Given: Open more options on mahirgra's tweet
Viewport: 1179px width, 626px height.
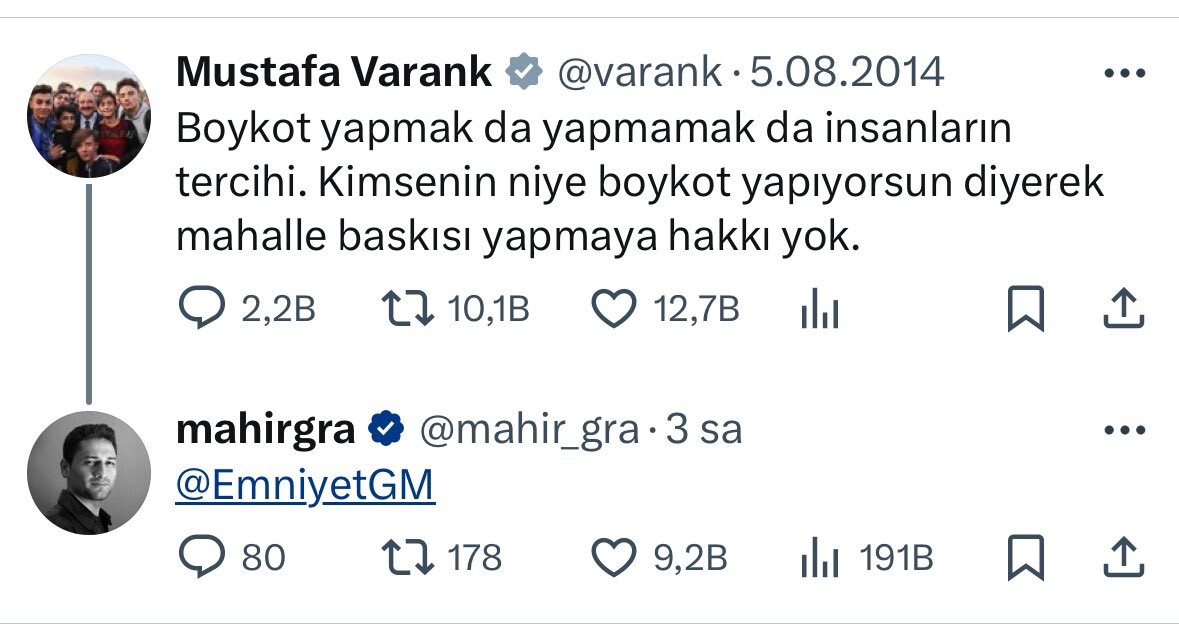Looking at the screenshot, I should coord(1122,431).
